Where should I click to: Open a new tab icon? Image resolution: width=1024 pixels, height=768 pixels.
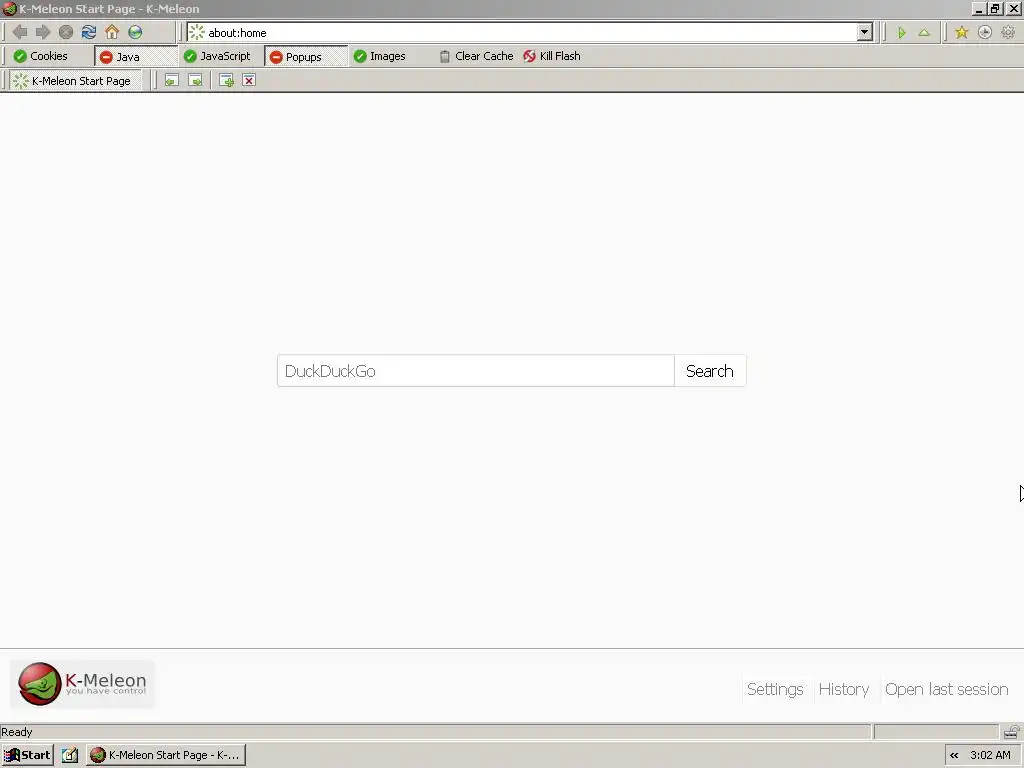pyautogui.click(x=226, y=80)
